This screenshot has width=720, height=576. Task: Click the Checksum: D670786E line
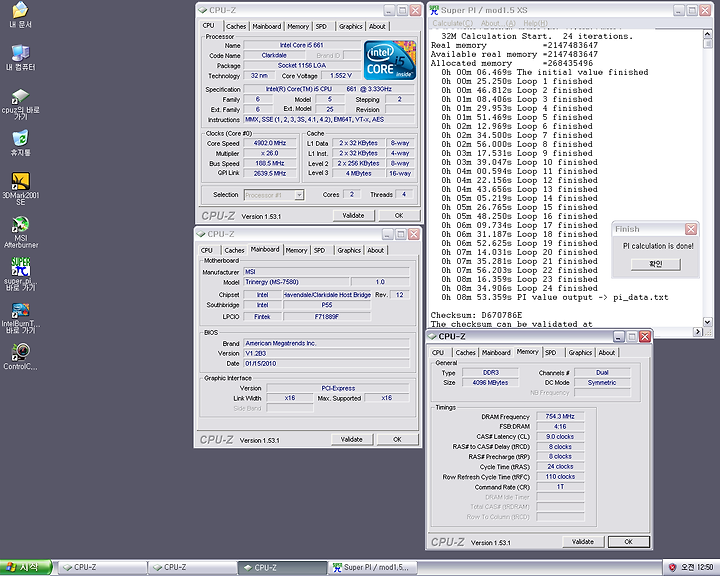click(x=476, y=315)
